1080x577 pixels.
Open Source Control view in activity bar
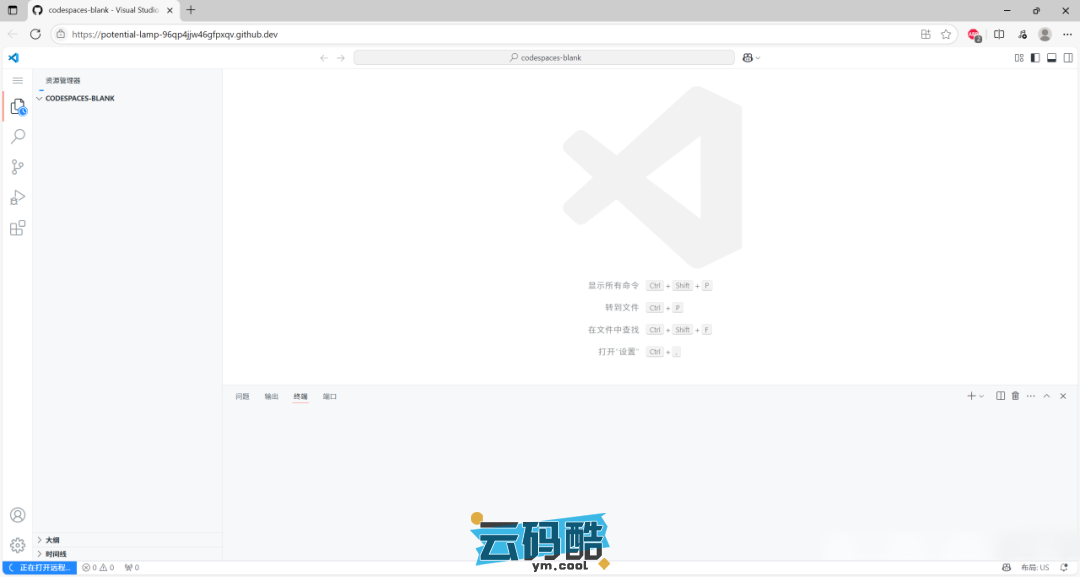click(17, 167)
